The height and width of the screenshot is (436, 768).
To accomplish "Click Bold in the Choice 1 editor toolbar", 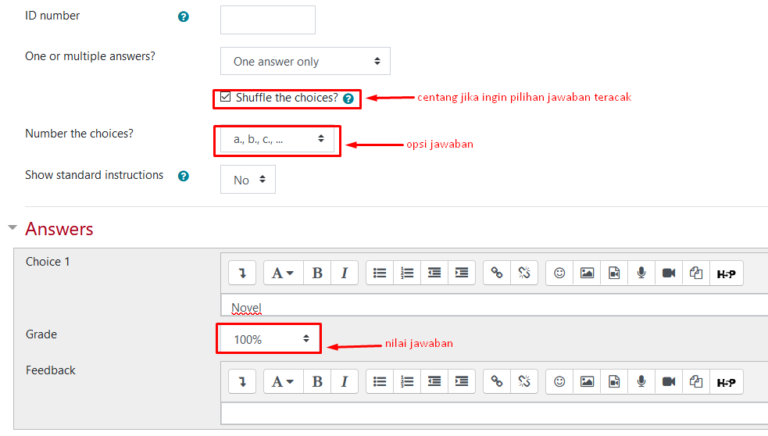I will [x=317, y=273].
